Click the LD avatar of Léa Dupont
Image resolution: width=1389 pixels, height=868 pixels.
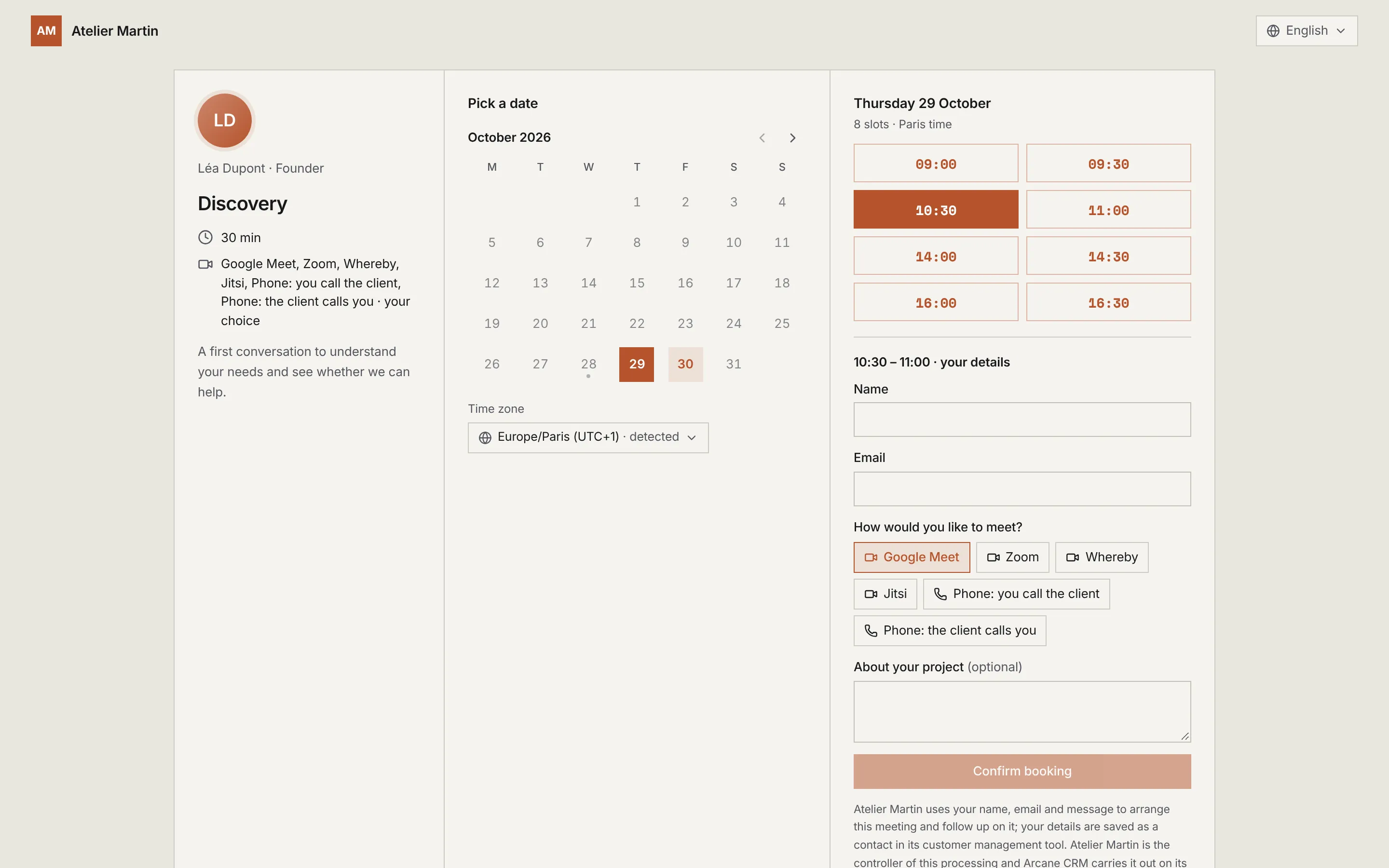[224, 121]
